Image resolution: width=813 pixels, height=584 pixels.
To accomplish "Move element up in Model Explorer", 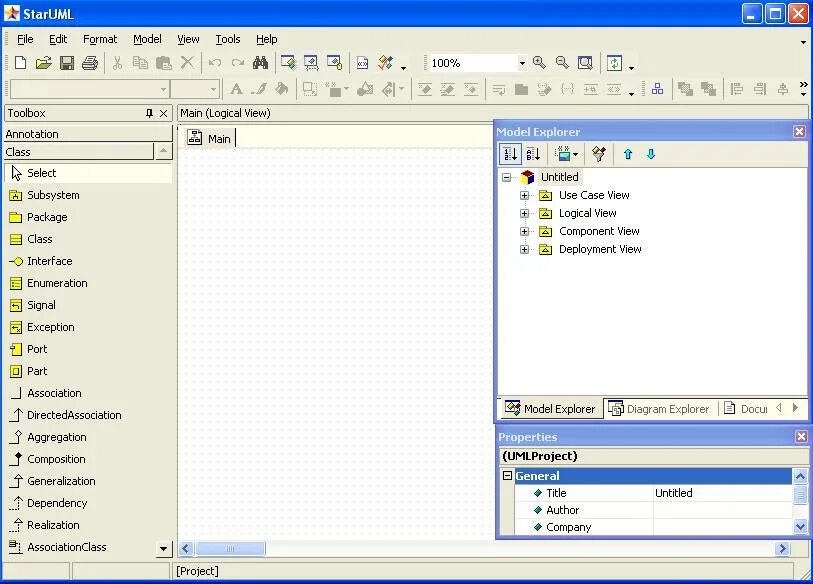I will tap(628, 154).
